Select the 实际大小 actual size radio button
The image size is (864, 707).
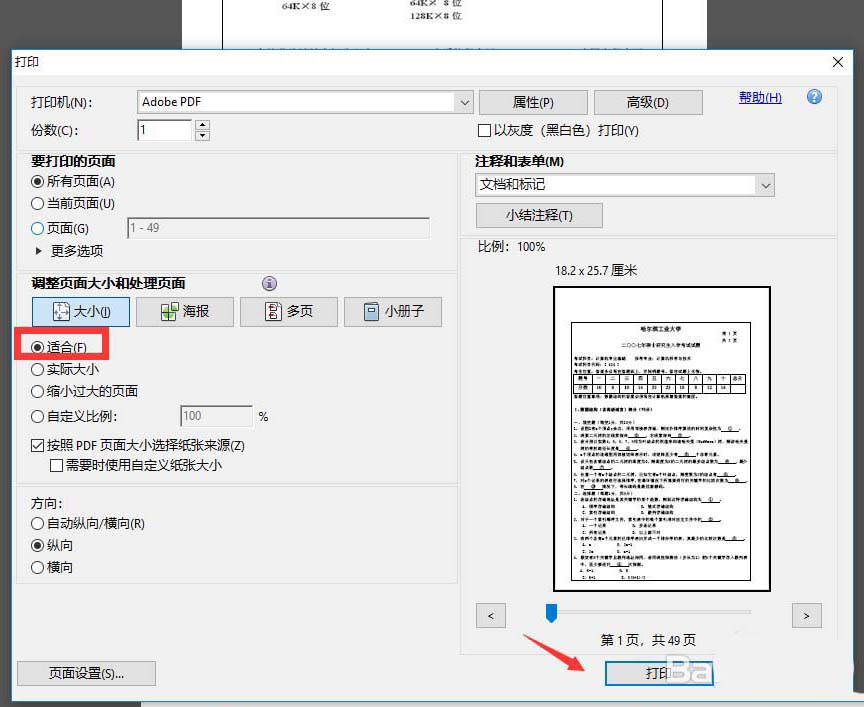[37, 369]
